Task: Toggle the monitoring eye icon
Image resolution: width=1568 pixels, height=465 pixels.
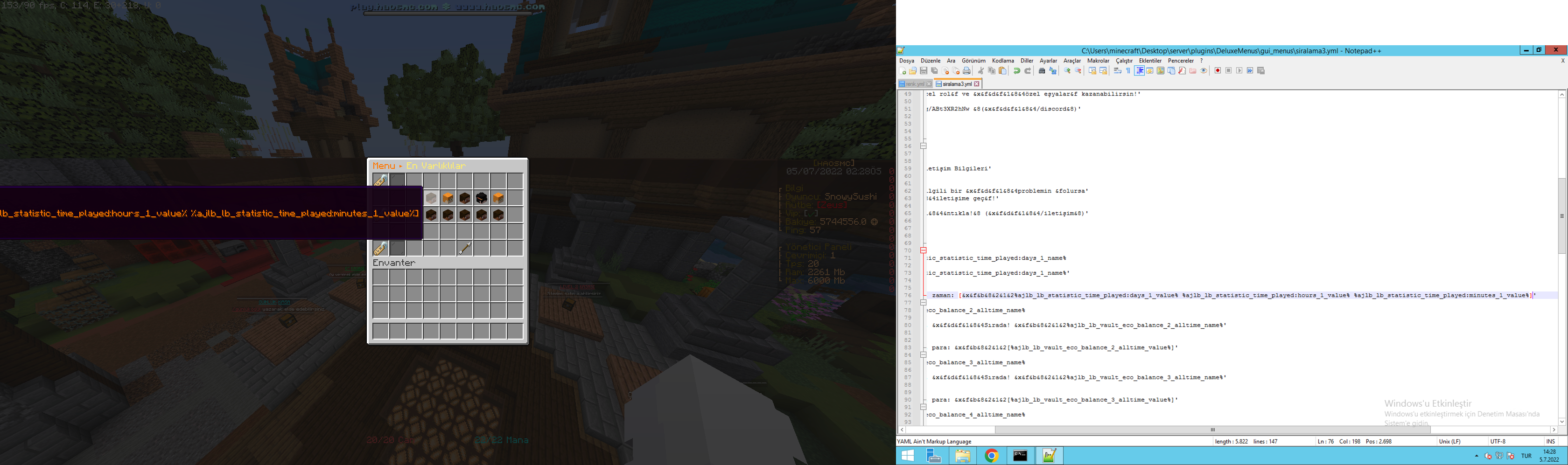Action: [1204, 70]
